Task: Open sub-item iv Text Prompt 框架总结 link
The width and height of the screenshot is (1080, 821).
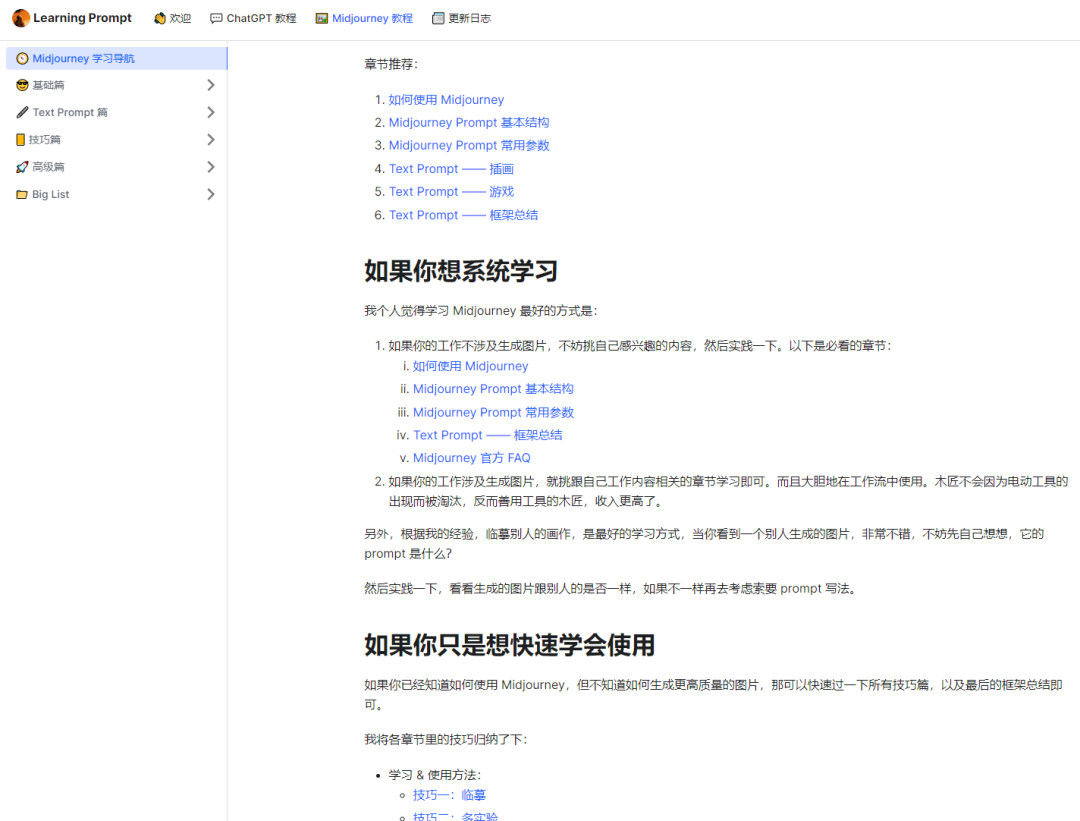Action: pyautogui.click(x=488, y=435)
